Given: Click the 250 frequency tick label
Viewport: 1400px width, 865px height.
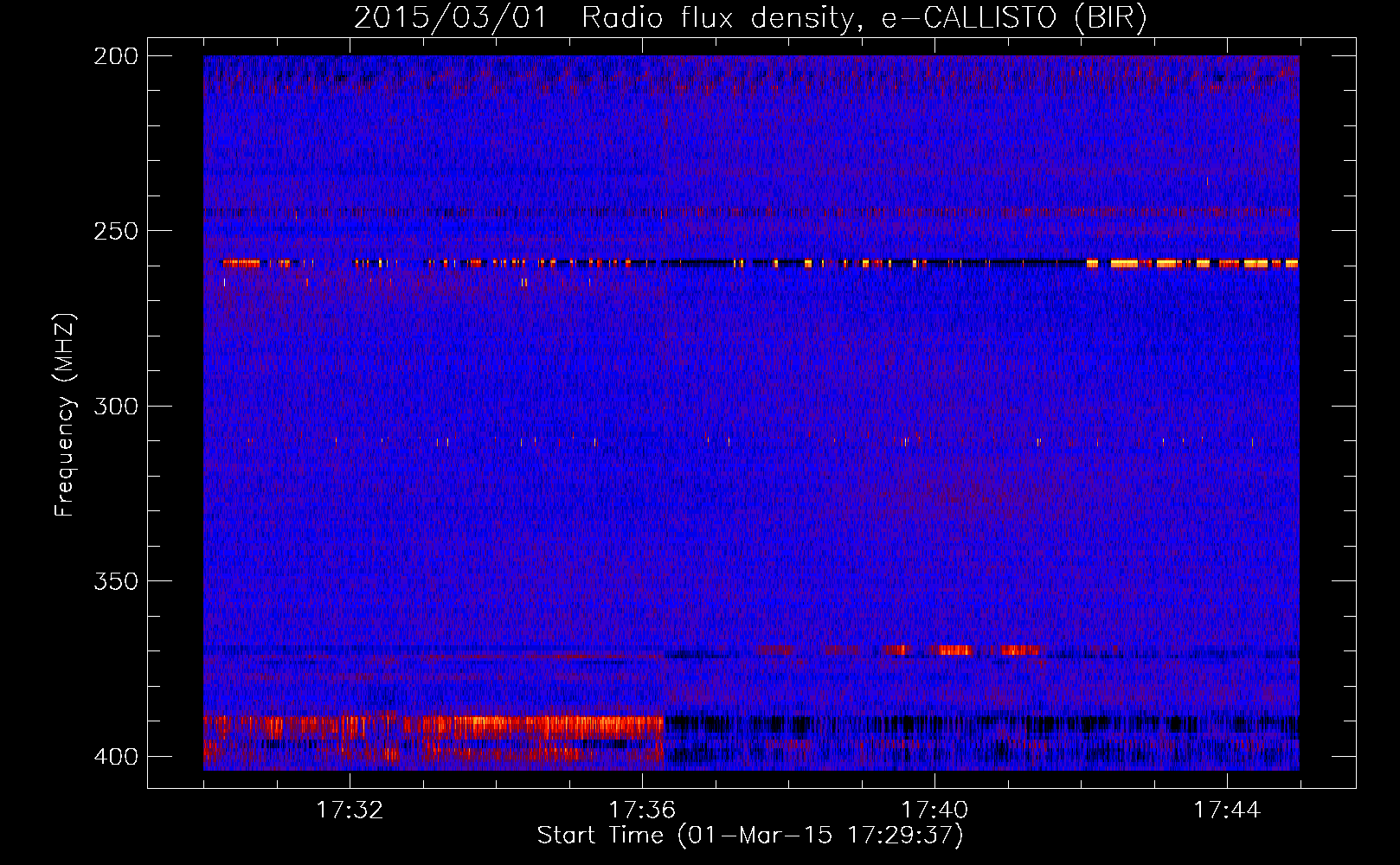Looking at the screenshot, I should pyautogui.click(x=115, y=231).
